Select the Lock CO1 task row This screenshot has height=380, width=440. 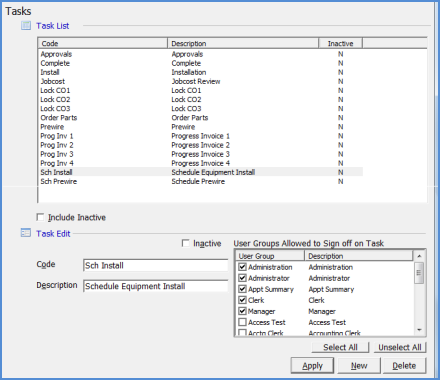(201, 90)
